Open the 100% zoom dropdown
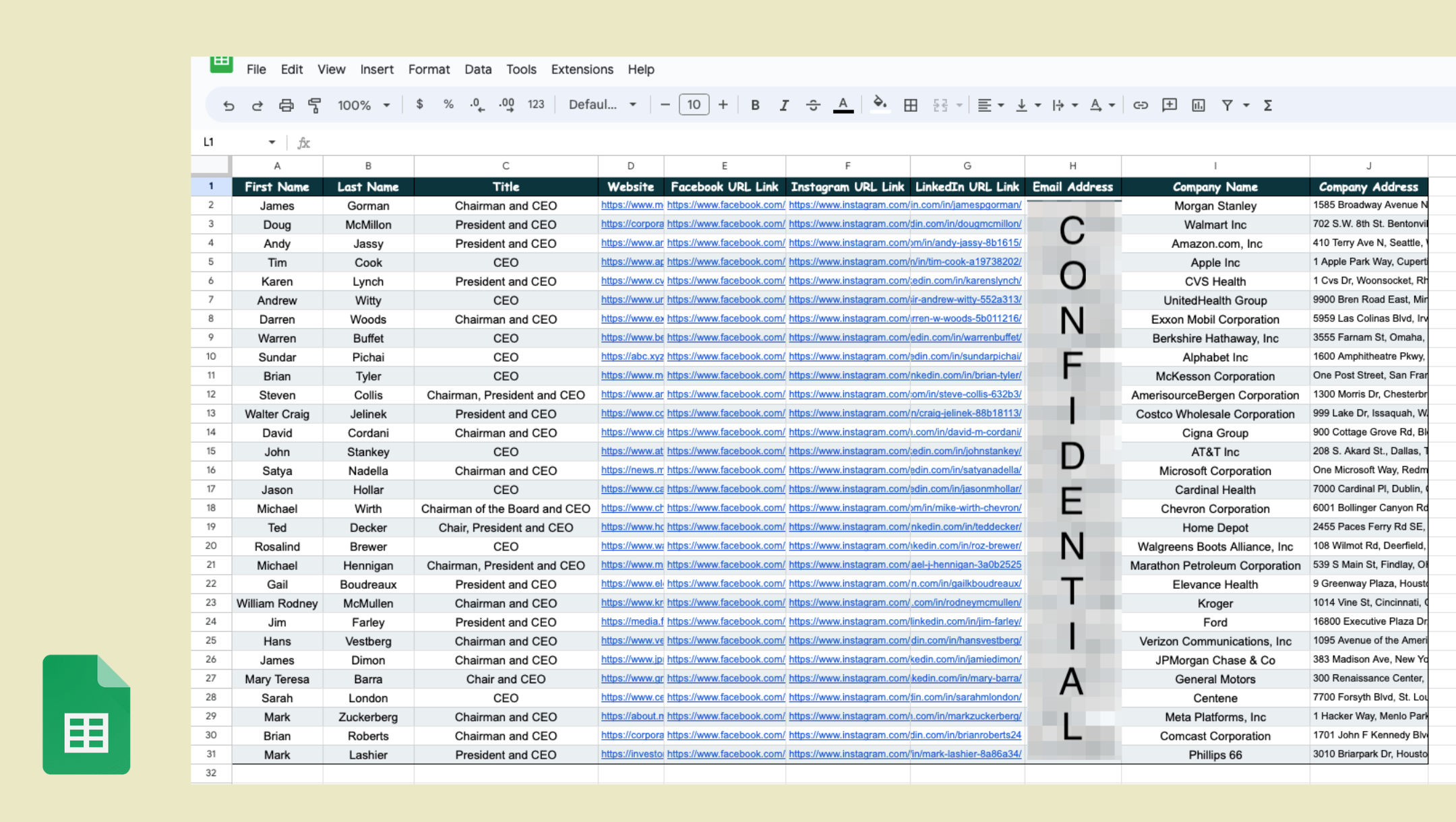Image resolution: width=1456 pixels, height=822 pixels. tap(363, 105)
